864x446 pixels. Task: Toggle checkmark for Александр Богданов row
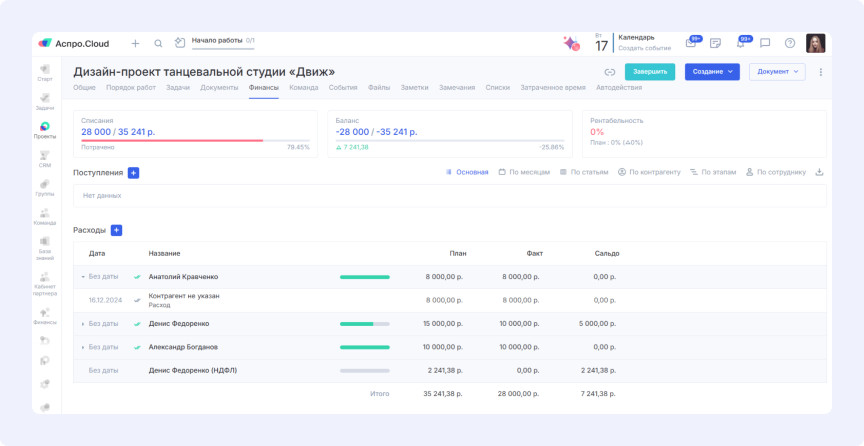point(137,347)
